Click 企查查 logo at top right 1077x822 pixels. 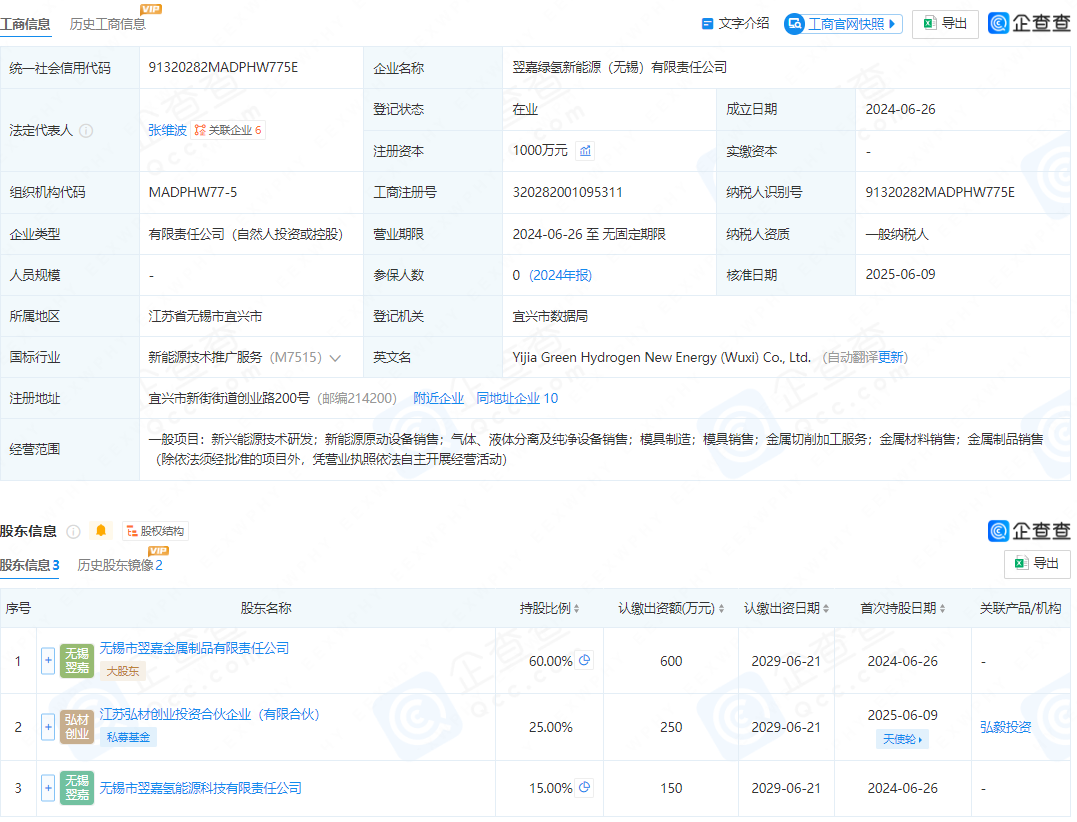point(1029,23)
